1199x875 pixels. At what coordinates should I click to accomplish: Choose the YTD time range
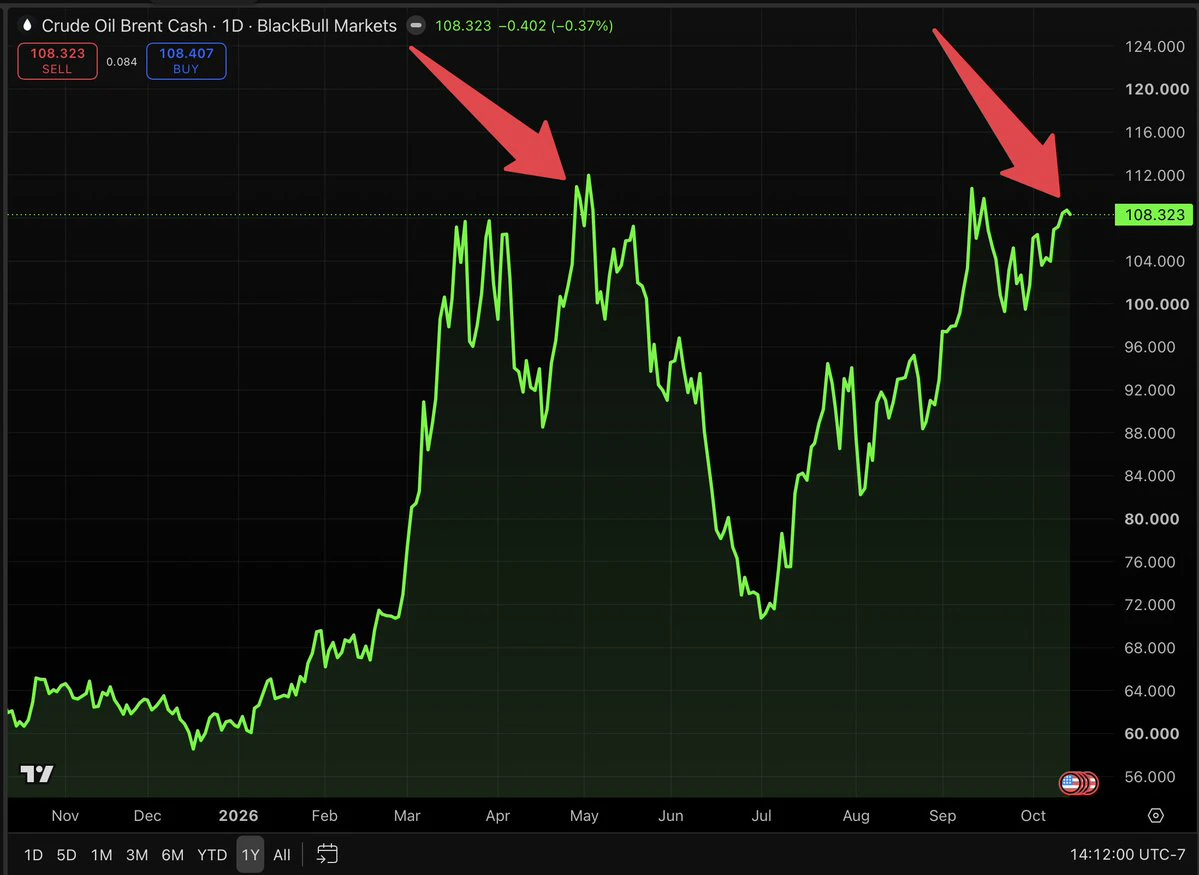tap(213, 854)
